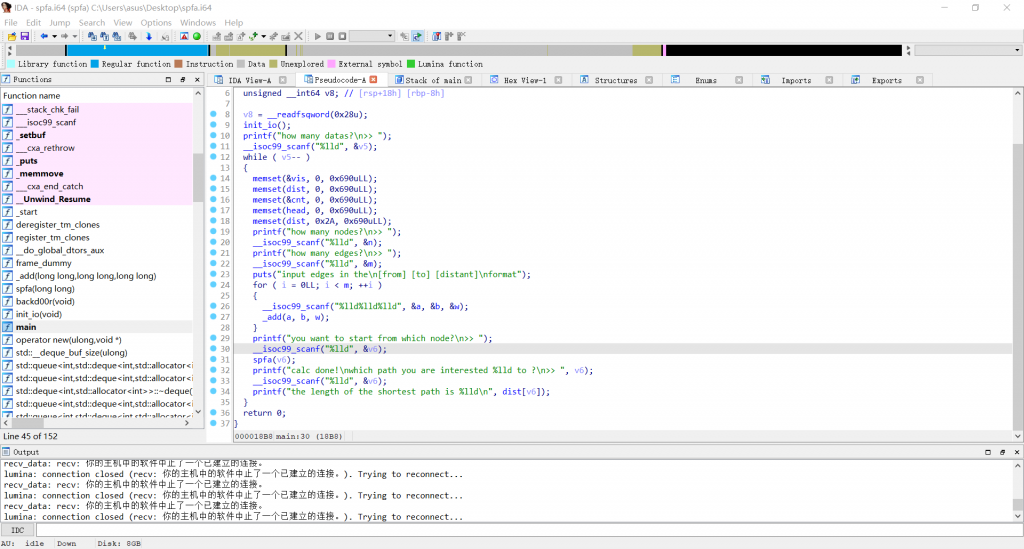Click the Regular function blue legend swatch
This screenshot has width=1024, height=549.
point(94,64)
